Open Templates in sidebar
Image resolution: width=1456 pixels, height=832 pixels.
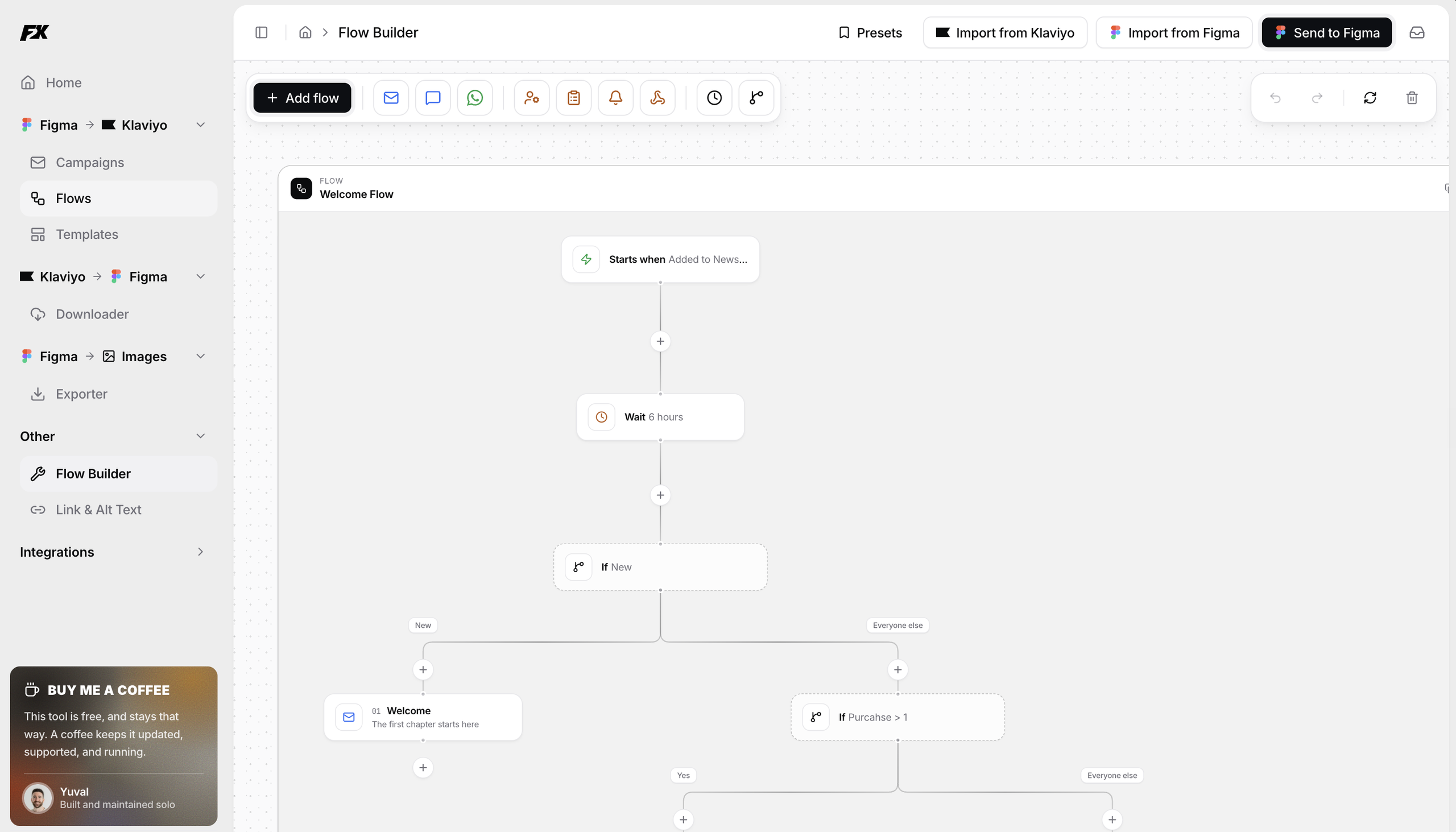coord(119,234)
